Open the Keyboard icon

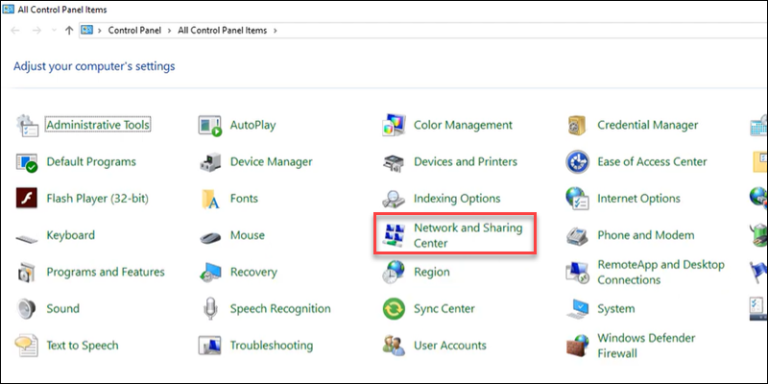click(26, 239)
